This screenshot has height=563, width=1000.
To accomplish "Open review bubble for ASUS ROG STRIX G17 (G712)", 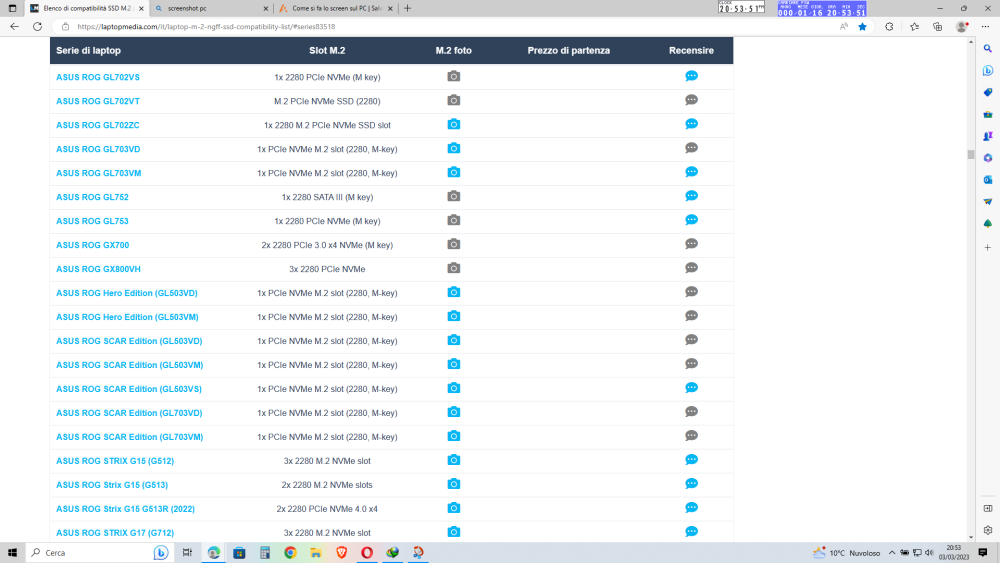I will (691, 532).
